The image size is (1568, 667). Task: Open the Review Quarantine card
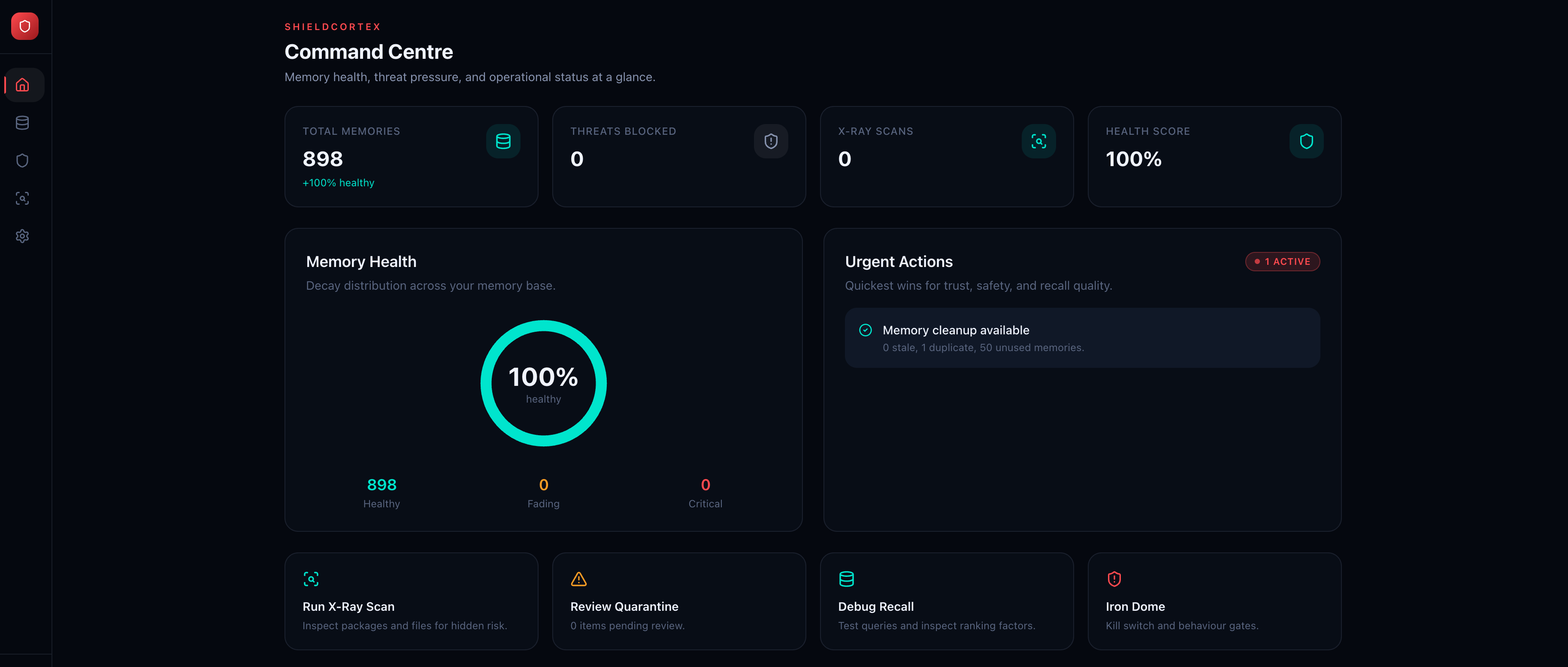[x=679, y=601]
